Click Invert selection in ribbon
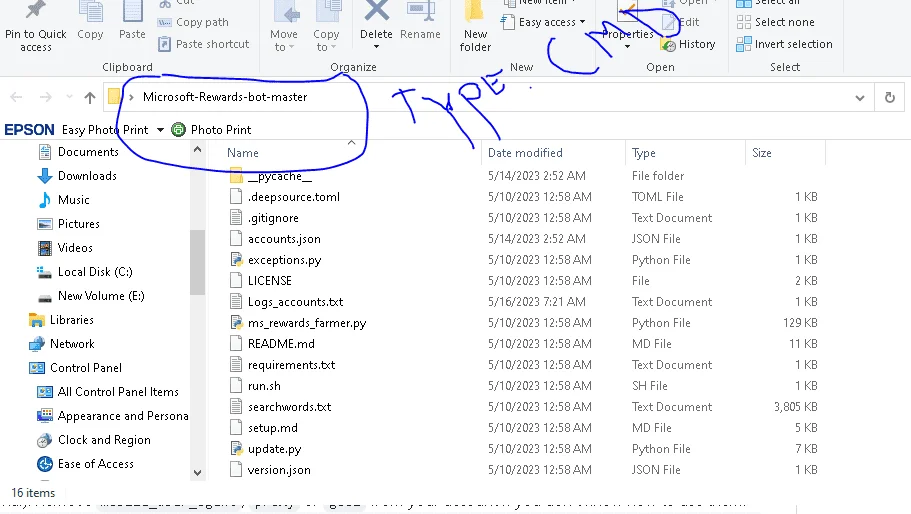The height and width of the screenshot is (514, 911). pos(784,44)
